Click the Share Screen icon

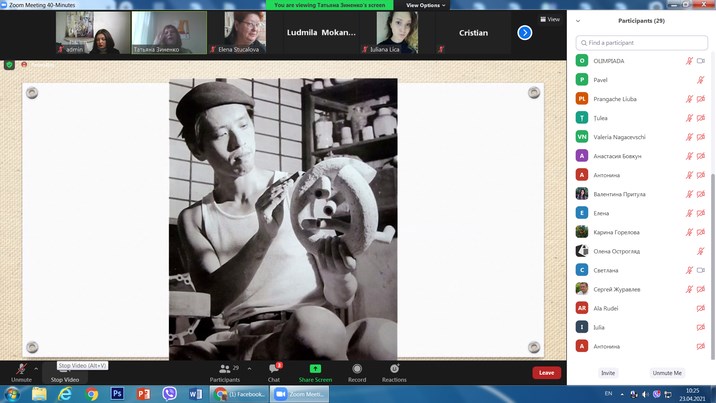pyautogui.click(x=315, y=369)
